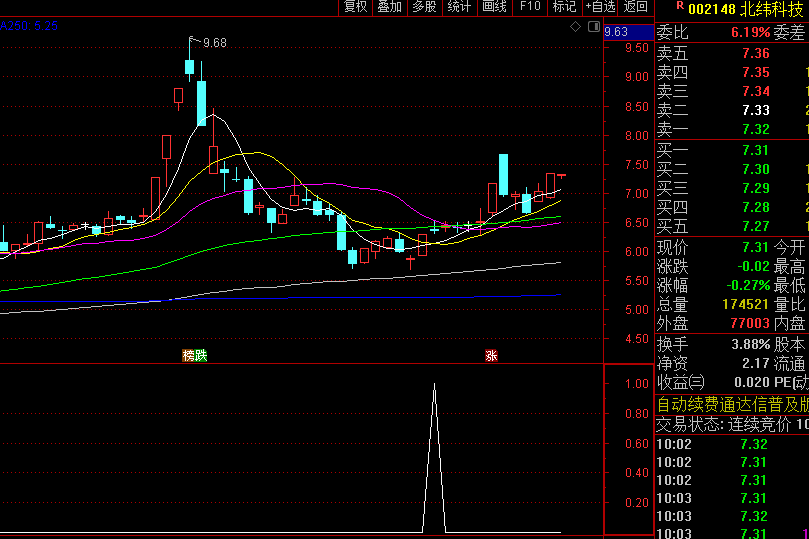The image size is (809, 539).
Task: Click the diamond icon above the chart
Action: (x=575, y=27)
